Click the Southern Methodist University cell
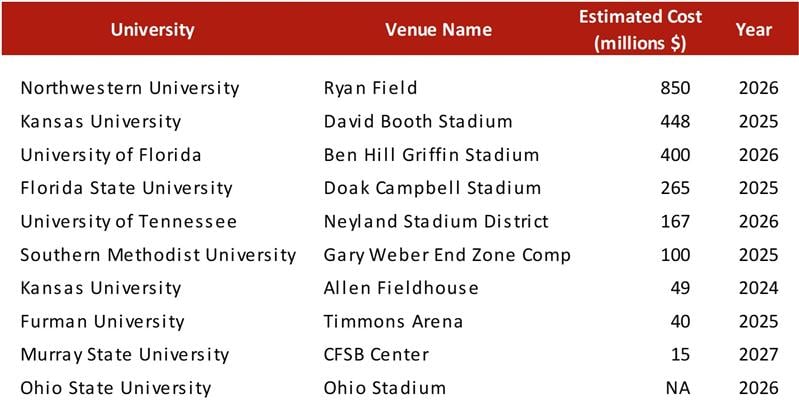Image resolution: width=799 pixels, height=402 pixels. click(x=158, y=255)
